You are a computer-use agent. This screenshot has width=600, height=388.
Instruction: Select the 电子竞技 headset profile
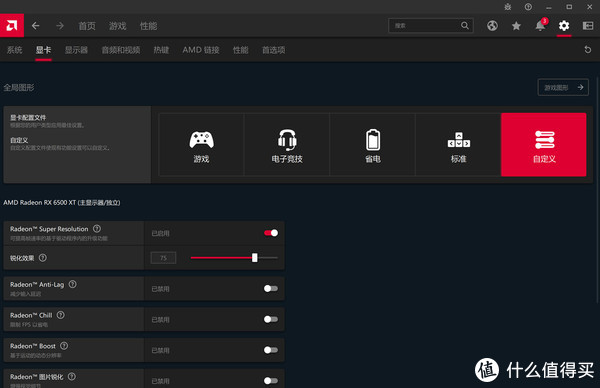(287, 145)
